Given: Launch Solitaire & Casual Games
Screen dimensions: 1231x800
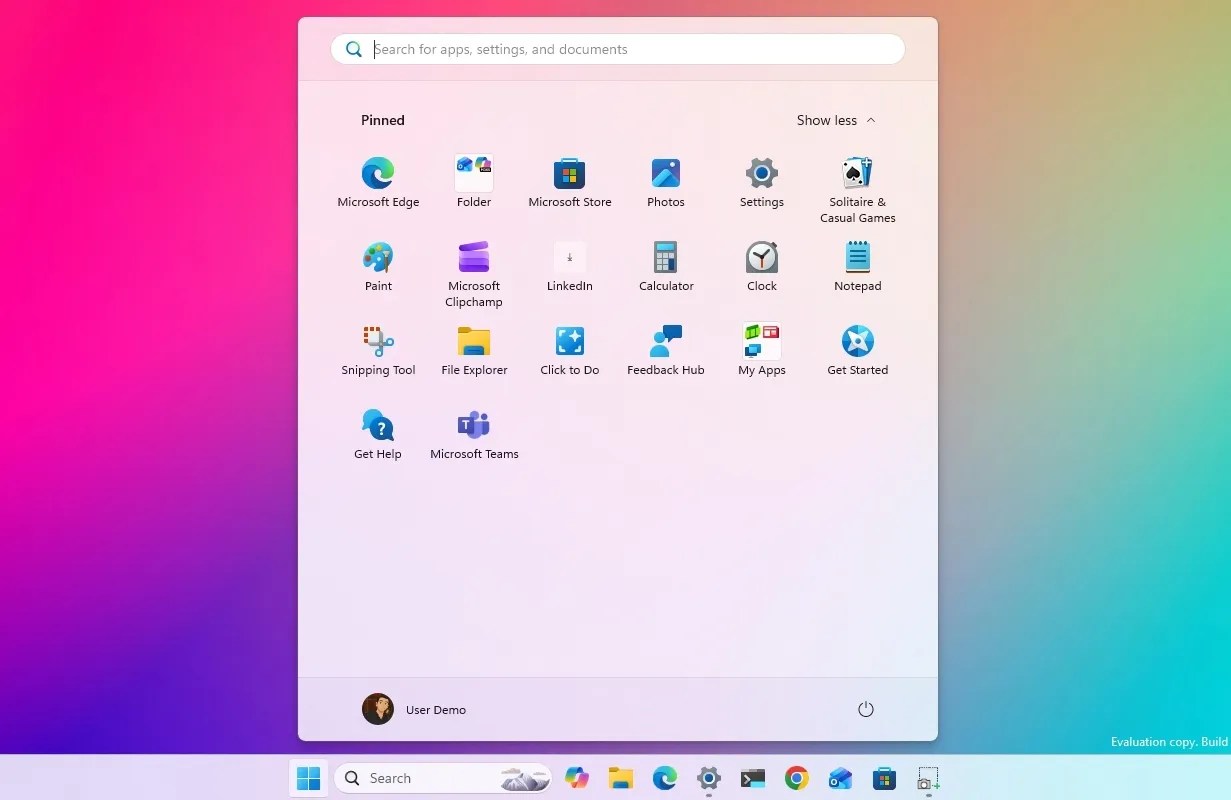Looking at the screenshot, I should (858, 190).
